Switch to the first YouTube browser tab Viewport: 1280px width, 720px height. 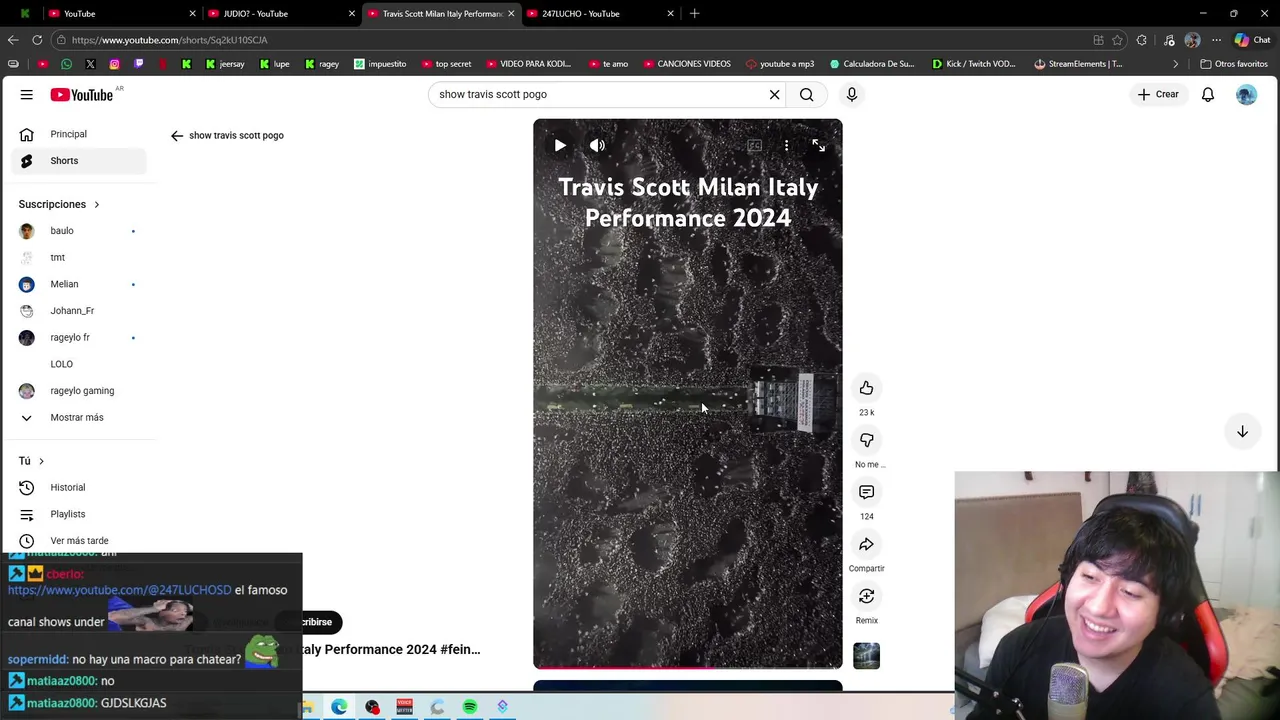(120, 13)
